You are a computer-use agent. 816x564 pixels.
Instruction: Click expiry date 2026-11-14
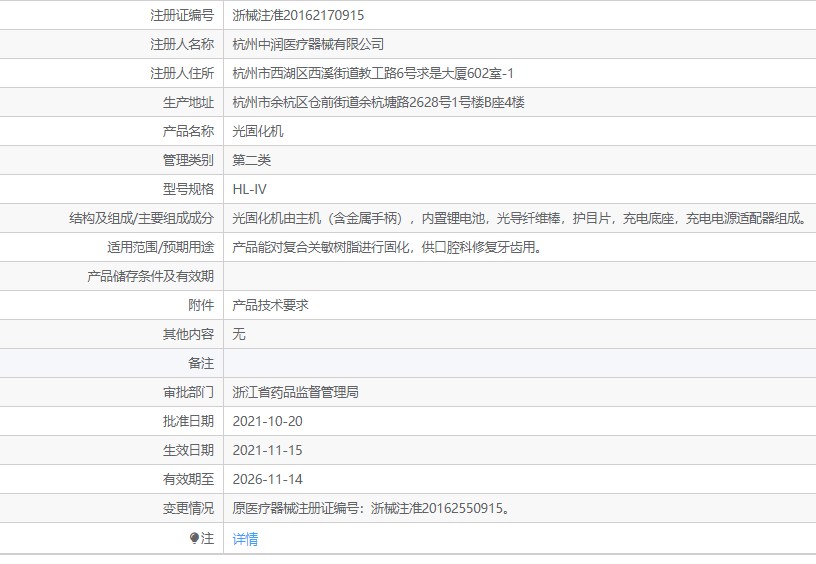pyautogui.click(x=267, y=479)
